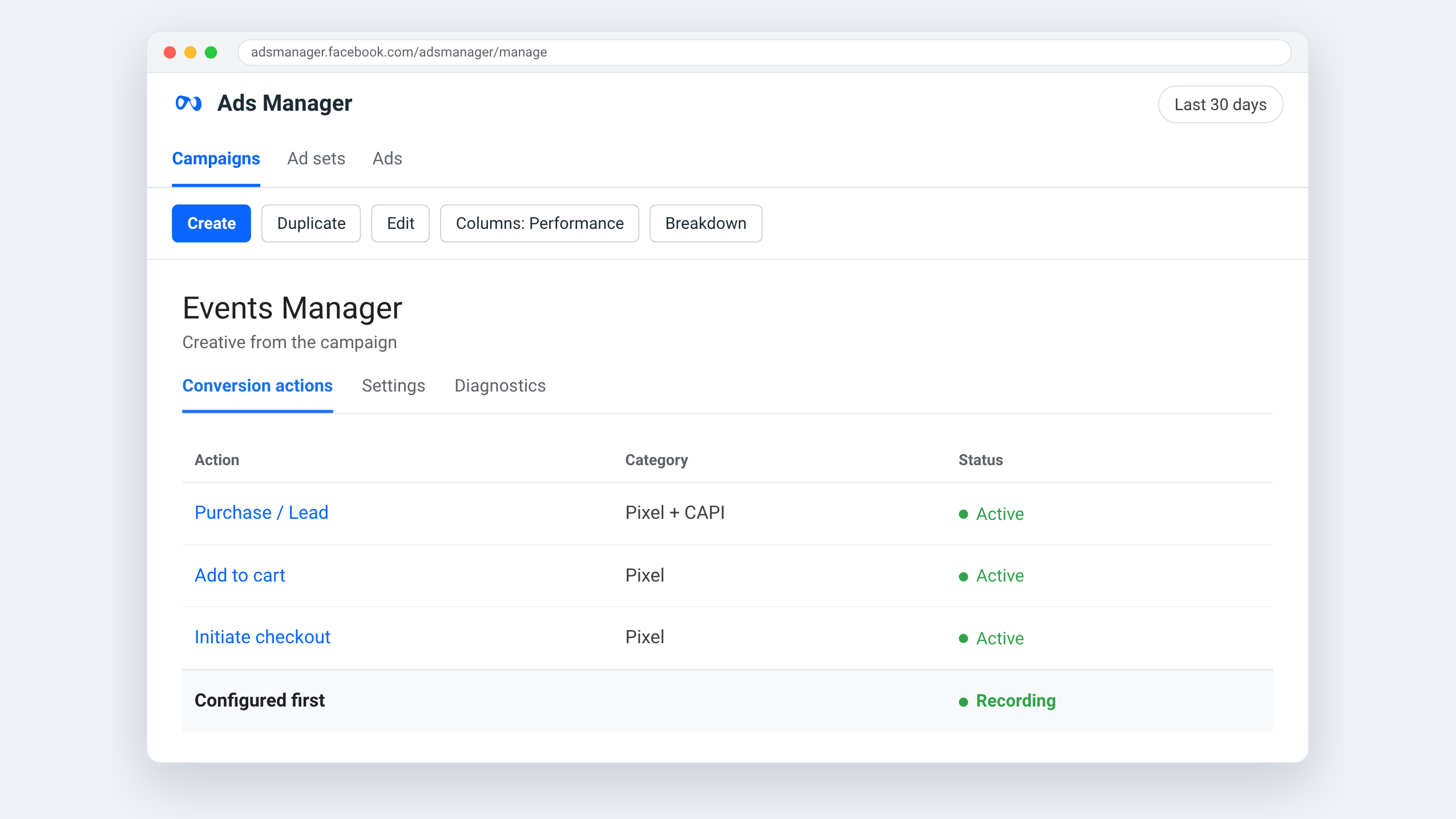Click the Category column header

656,460
